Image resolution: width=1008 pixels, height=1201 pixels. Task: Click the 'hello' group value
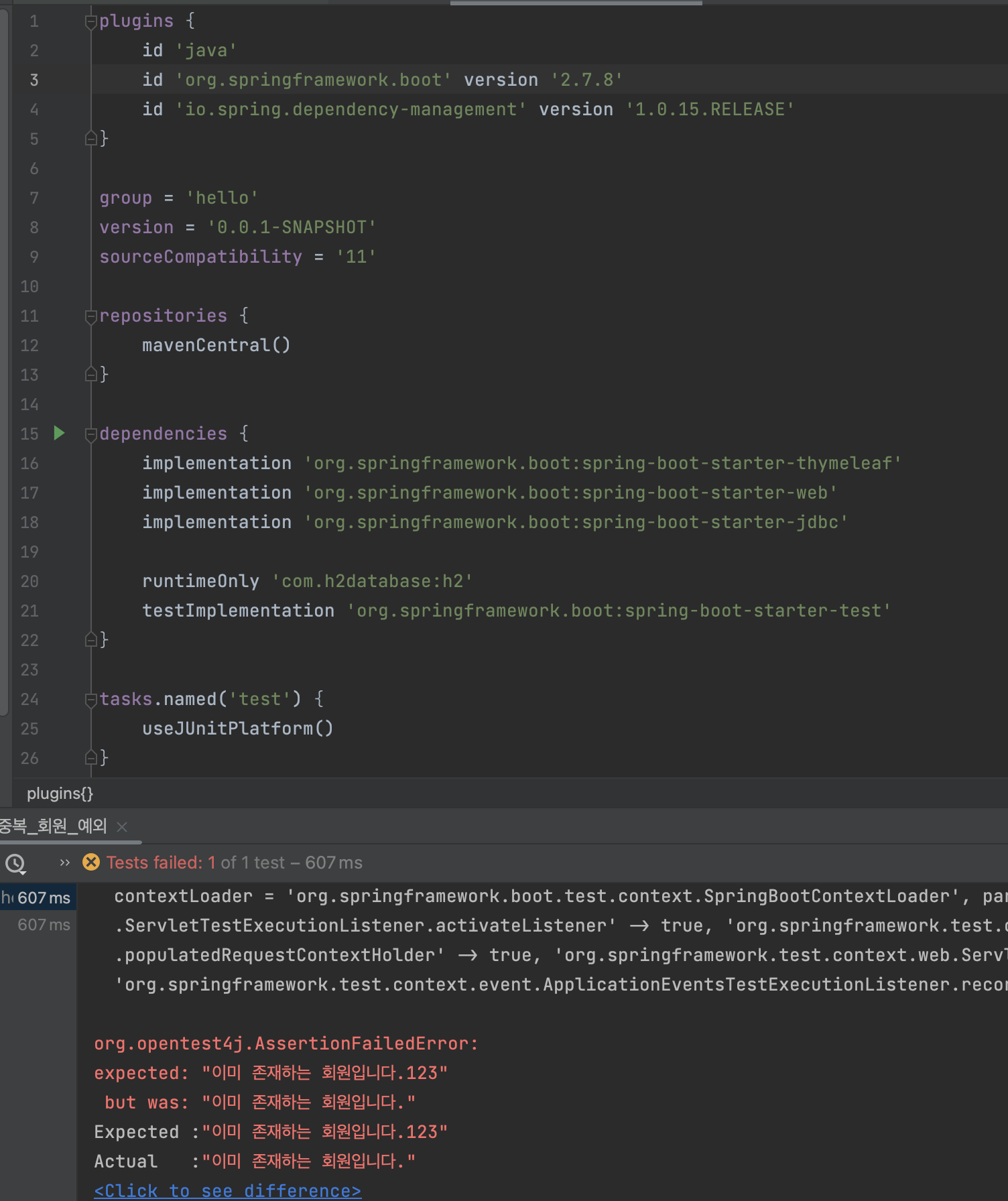click(x=223, y=198)
